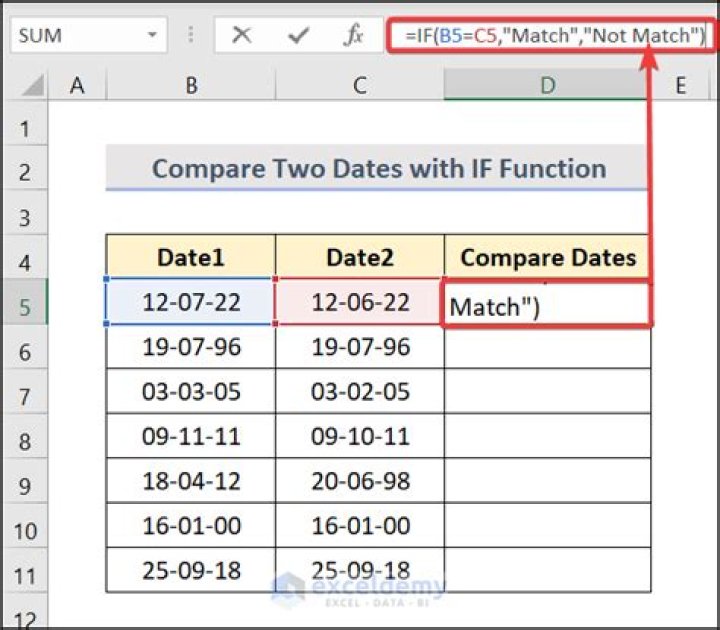Click cell C5 containing 12-06-22
The width and height of the screenshot is (720, 630).
360,302
